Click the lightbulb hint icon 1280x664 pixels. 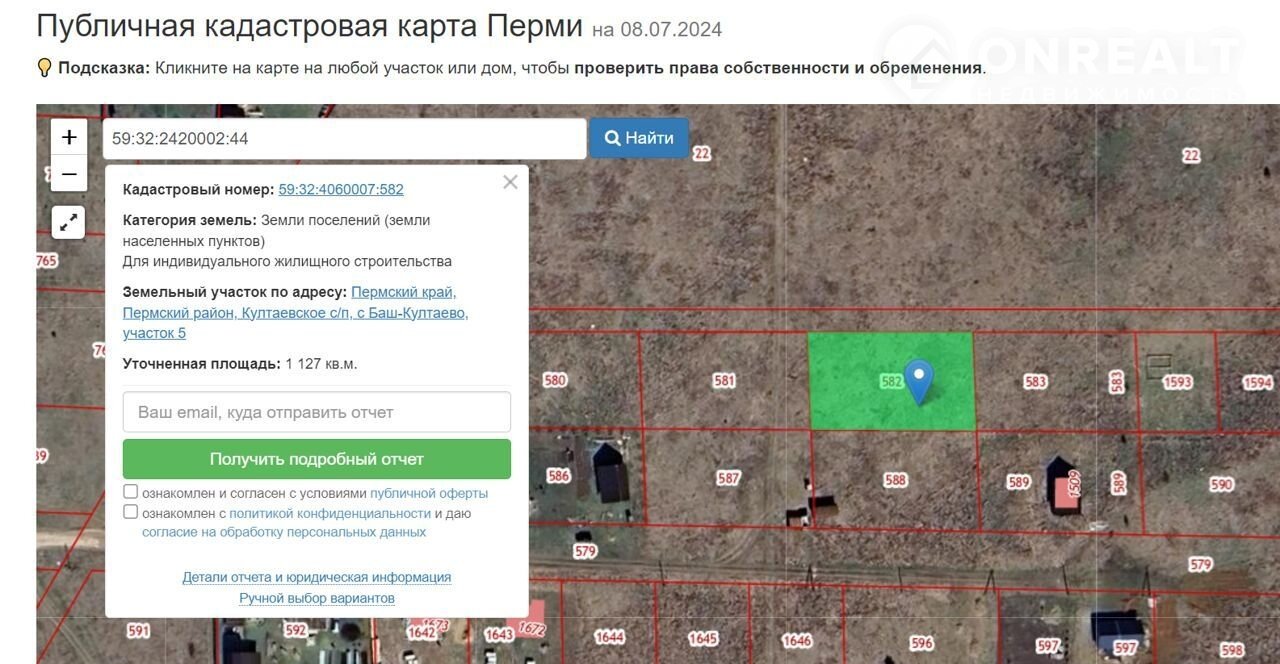pos(44,68)
